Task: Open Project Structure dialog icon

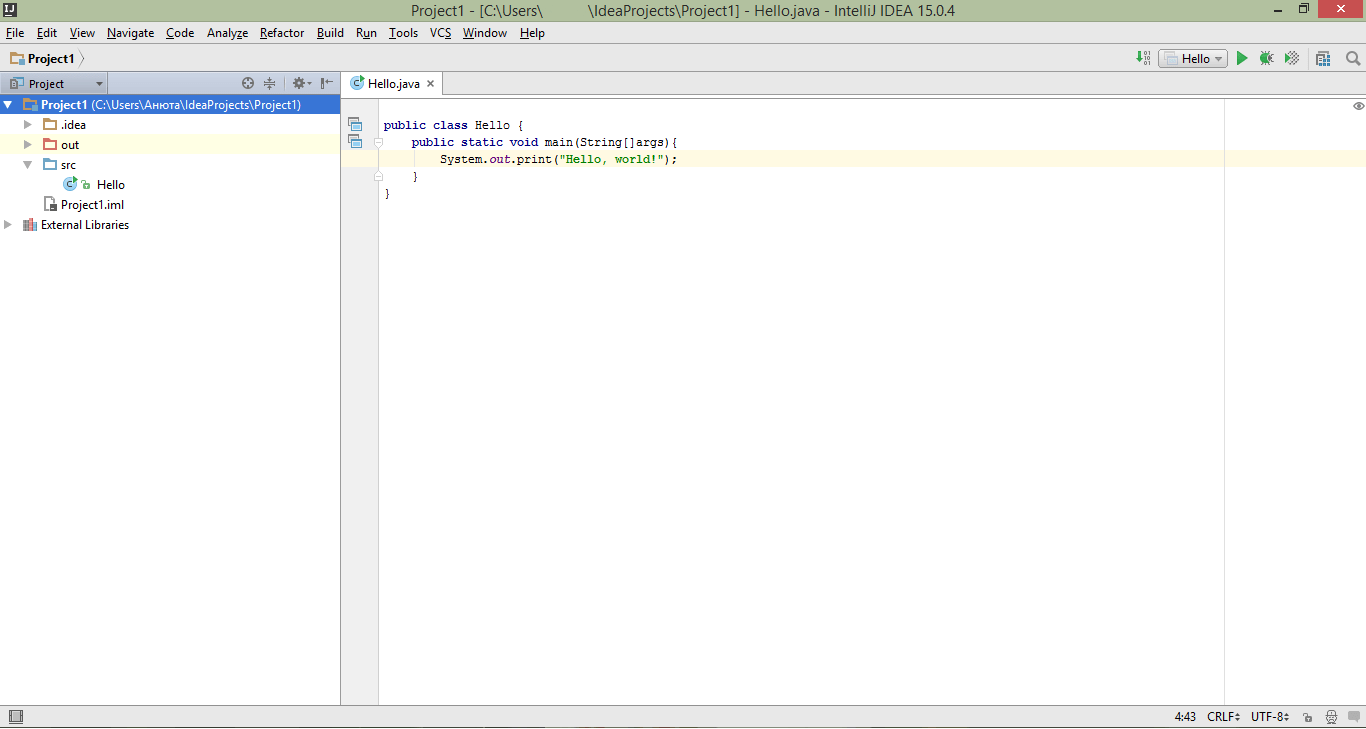Action: click(x=1324, y=58)
